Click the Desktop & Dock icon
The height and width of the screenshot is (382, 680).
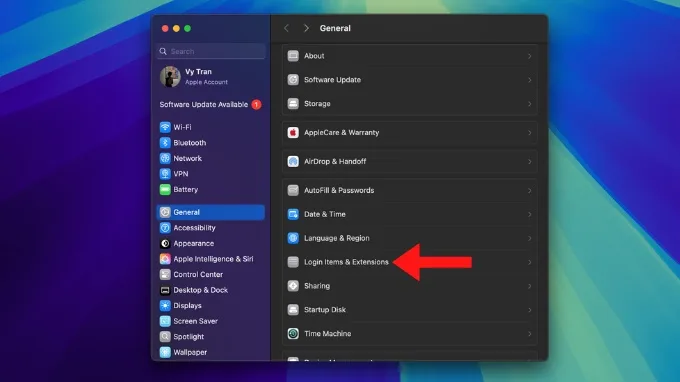[165, 290]
